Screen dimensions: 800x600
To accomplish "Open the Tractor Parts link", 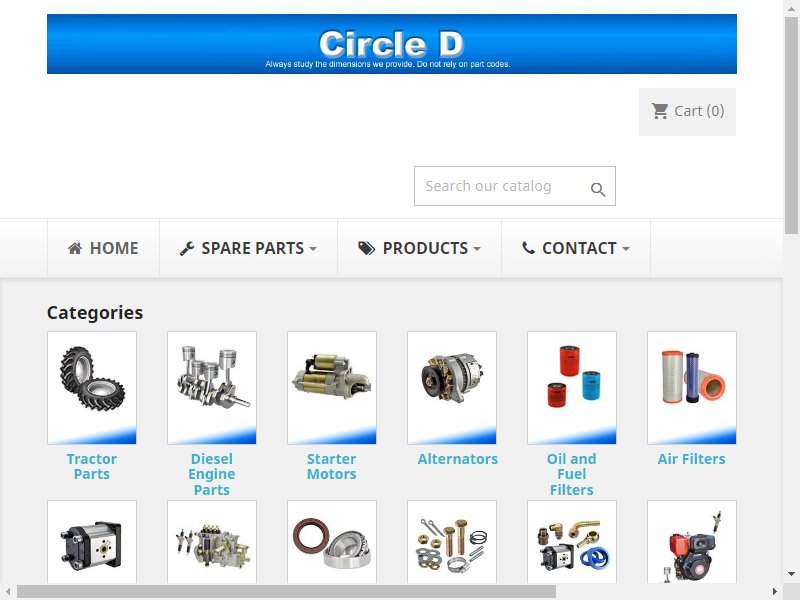I will tap(92, 466).
